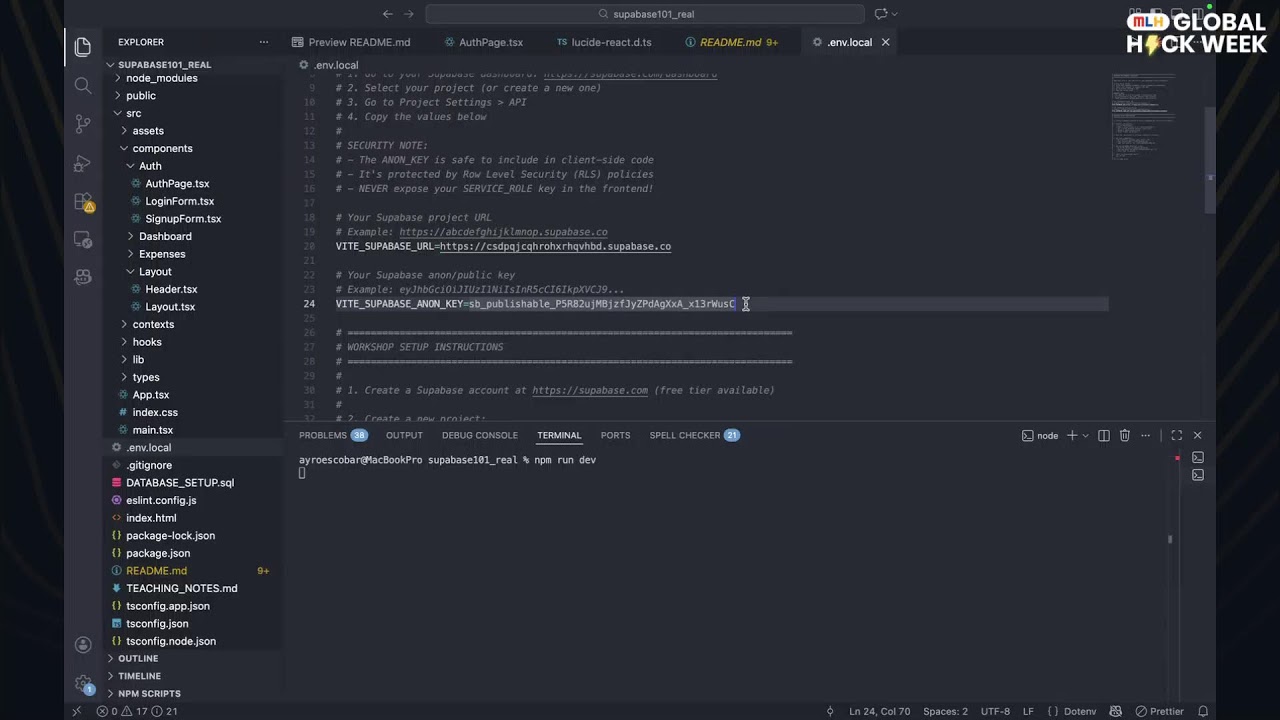Image resolution: width=1280 pixels, height=720 pixels.
Task: Go back with the navigation arrow
Action: coord(388,14)
